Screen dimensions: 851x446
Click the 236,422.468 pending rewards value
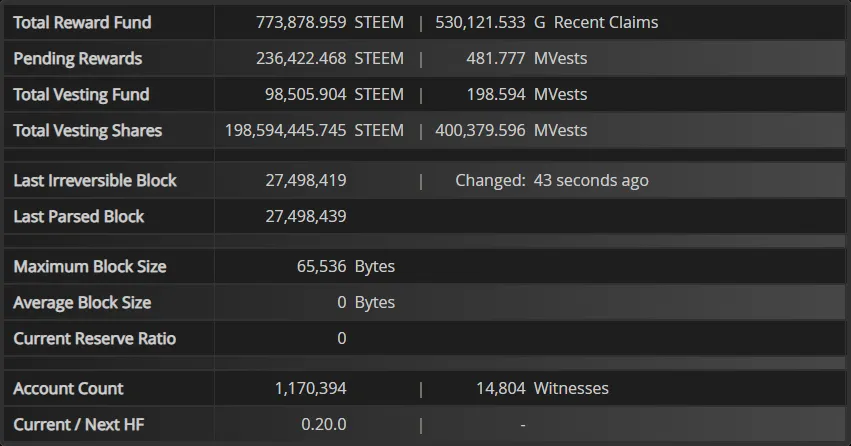[x=301, y=58]
